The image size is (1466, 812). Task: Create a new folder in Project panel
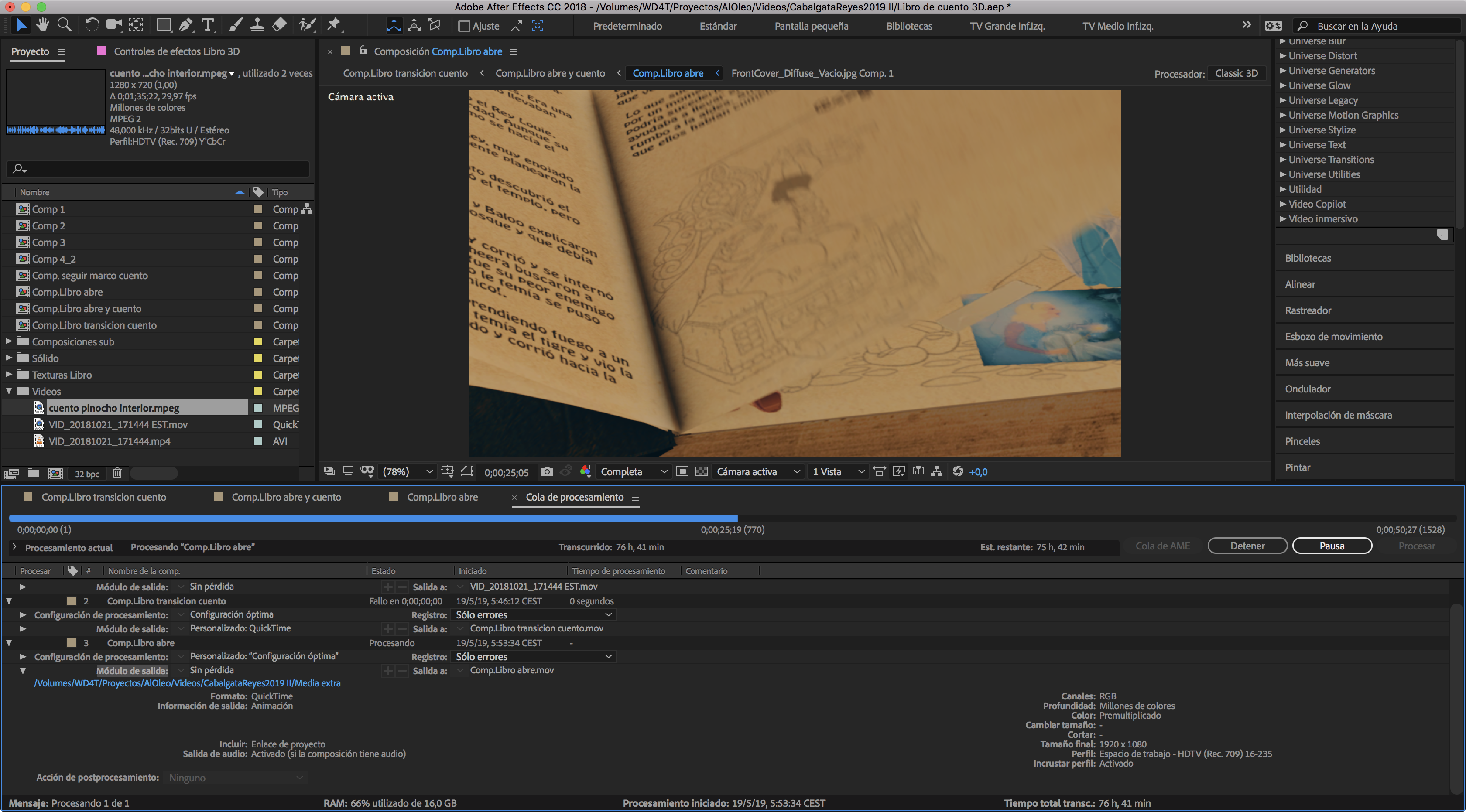[34, 473]
